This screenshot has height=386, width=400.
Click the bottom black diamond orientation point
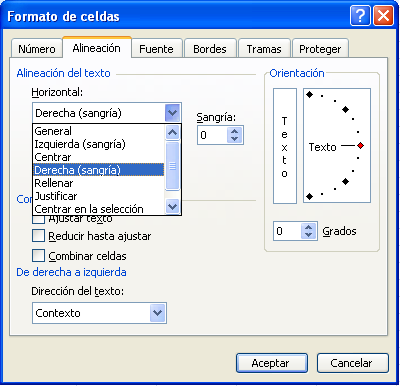click(309, 197)
